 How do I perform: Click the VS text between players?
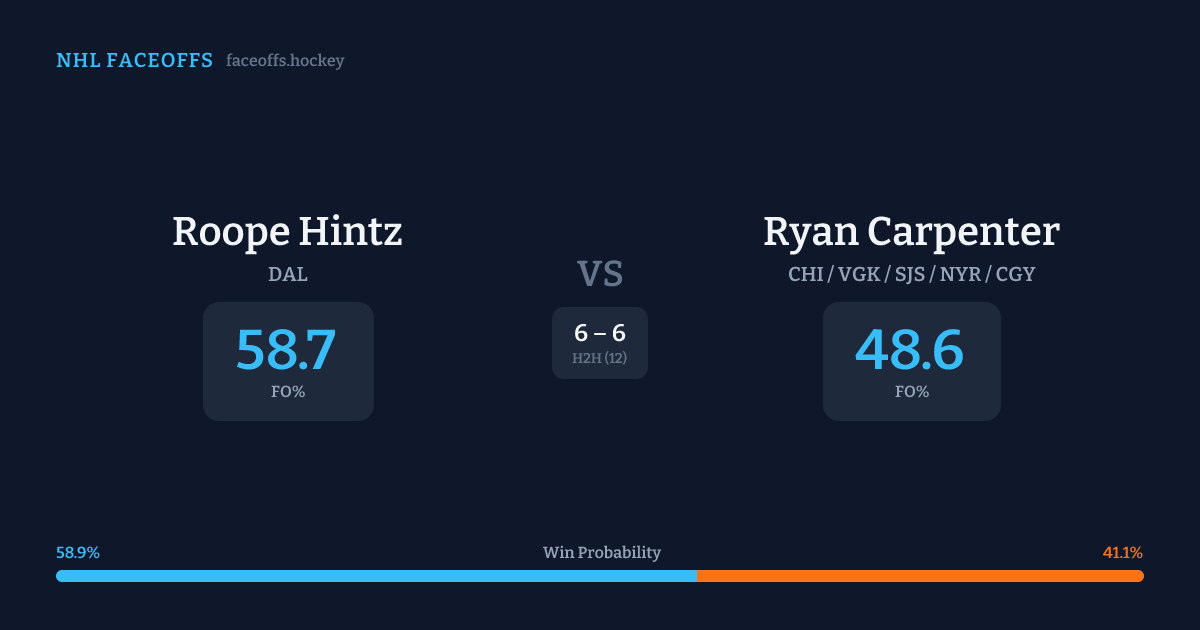[x=600, y=274]
